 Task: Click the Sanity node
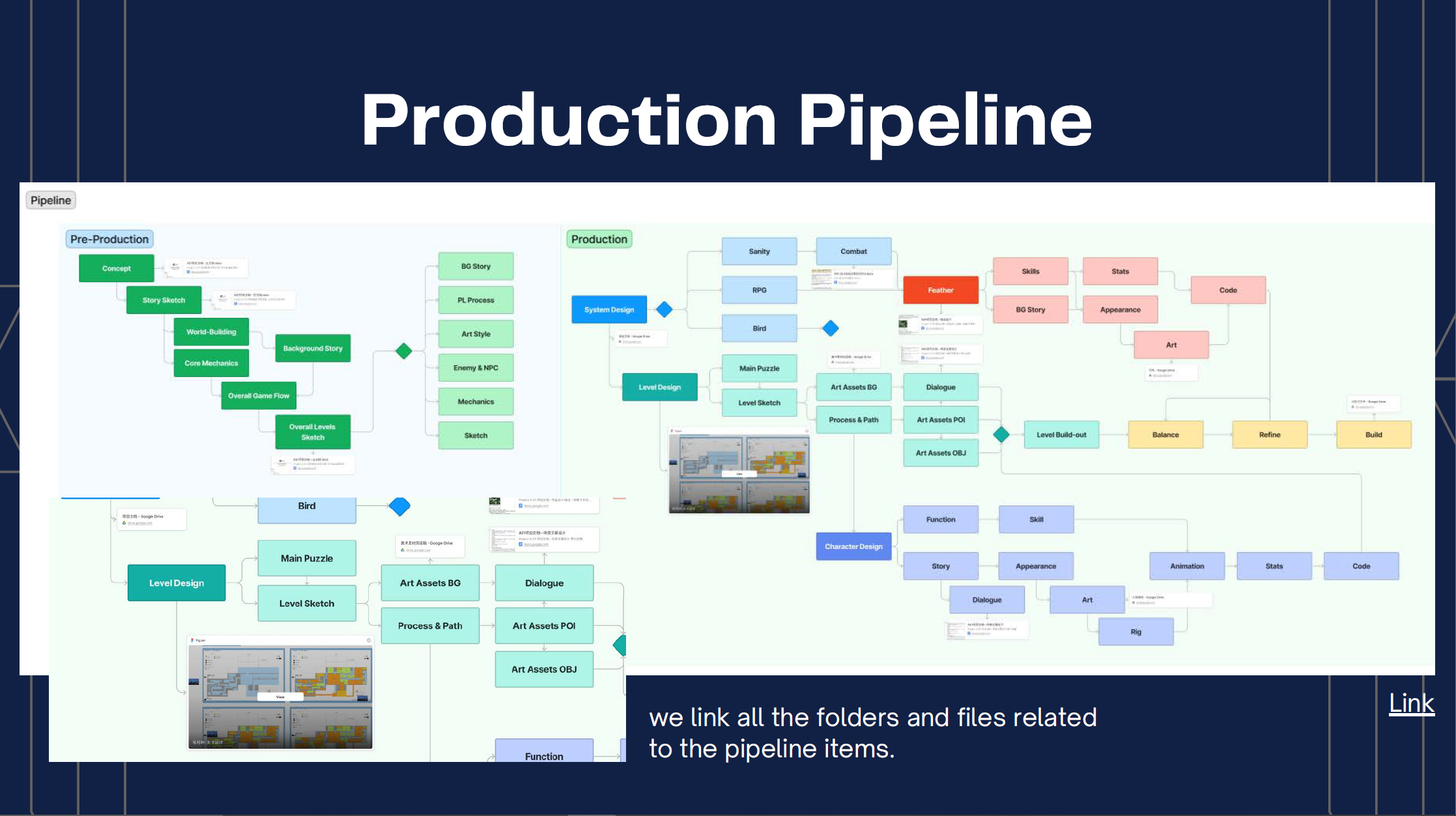(x=759, y=251)
